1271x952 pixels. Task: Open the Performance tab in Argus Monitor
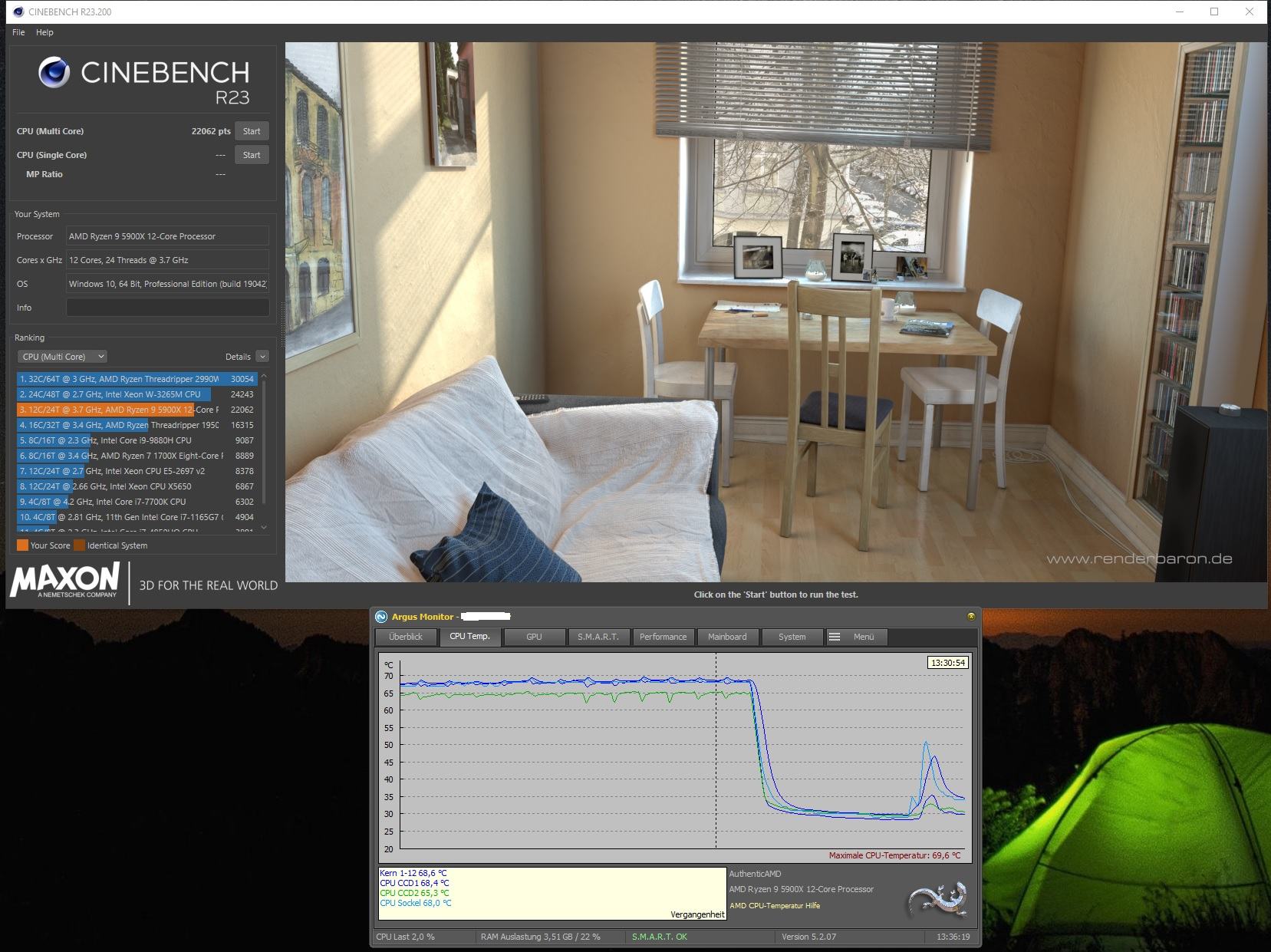(663, 637)
